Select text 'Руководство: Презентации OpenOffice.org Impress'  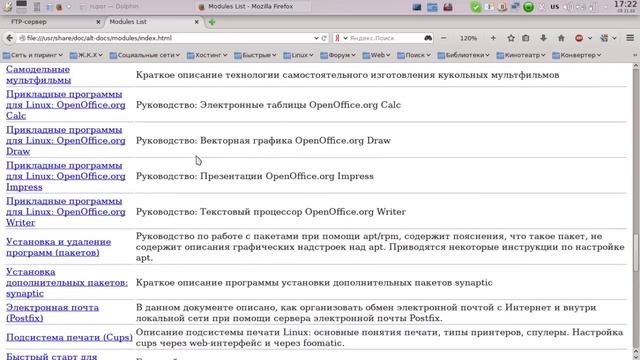[x=255, y=176]
